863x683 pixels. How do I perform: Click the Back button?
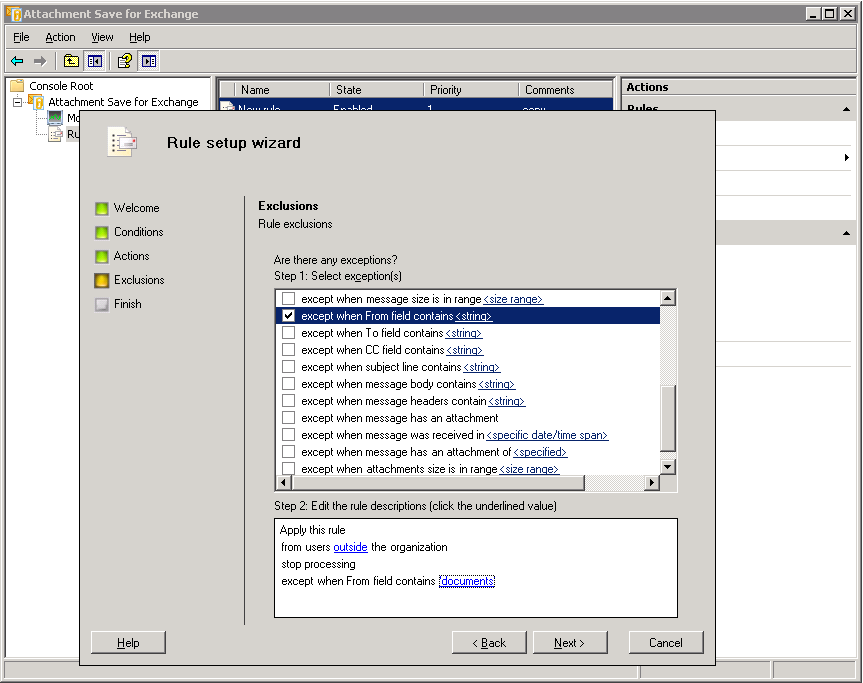coord(489,642)
